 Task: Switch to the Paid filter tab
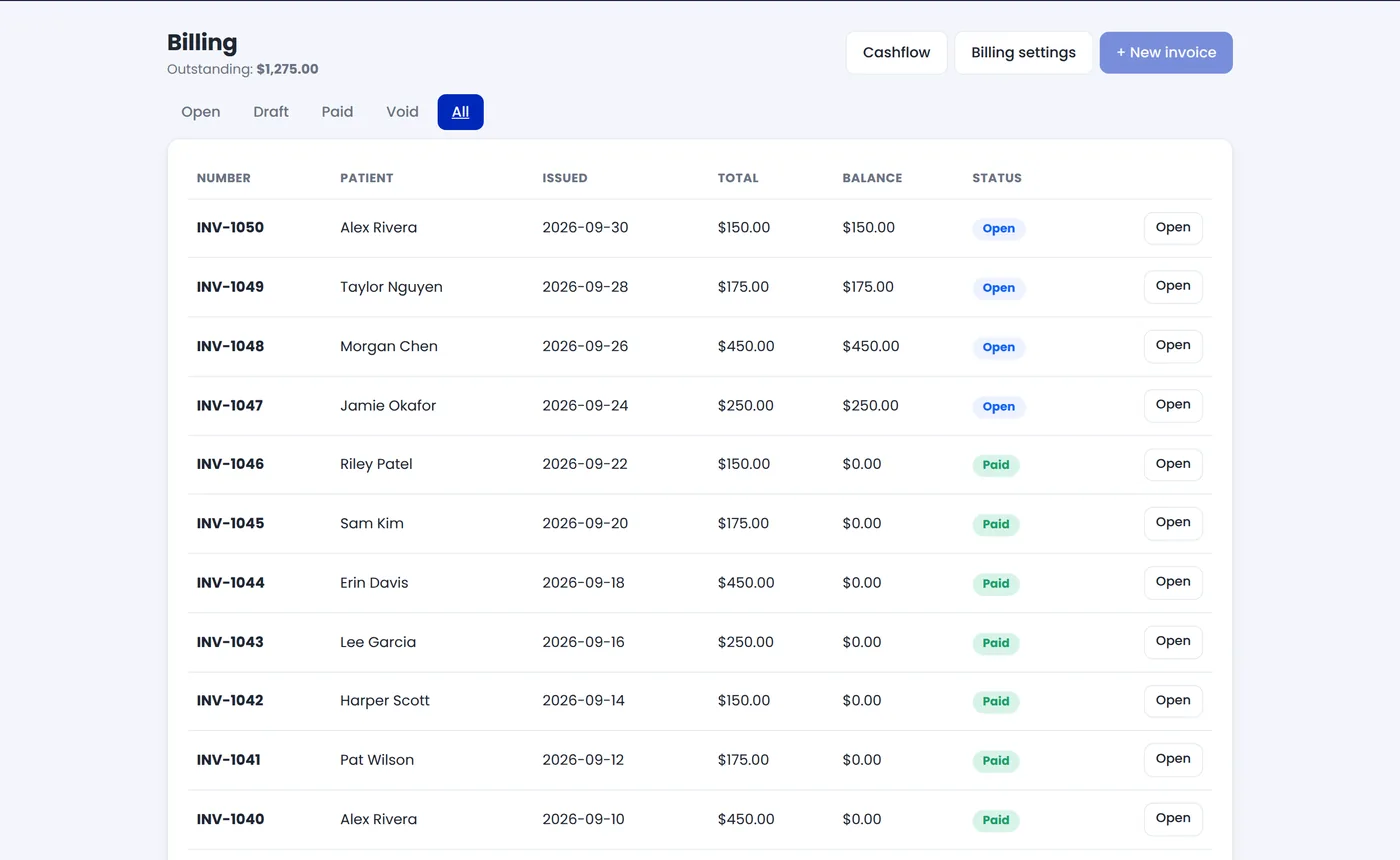(x=337, y=112)
